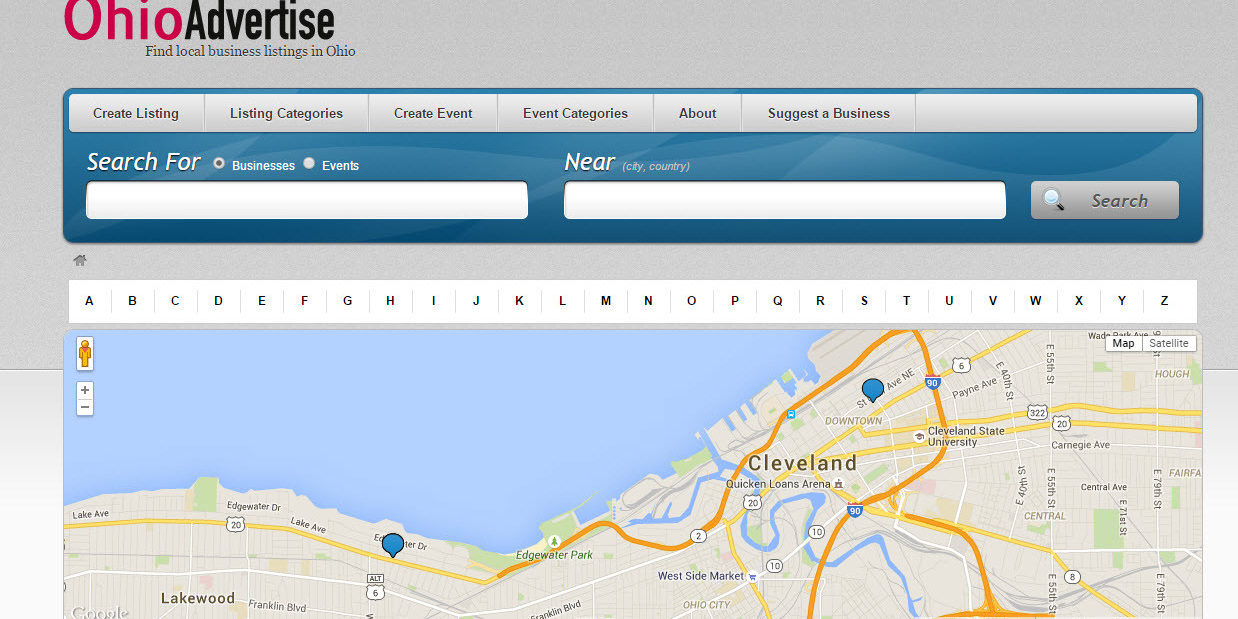Click the Search For text field
Image resolution: width=1238 pixels, height=619 pixels.
click(307, 200)
